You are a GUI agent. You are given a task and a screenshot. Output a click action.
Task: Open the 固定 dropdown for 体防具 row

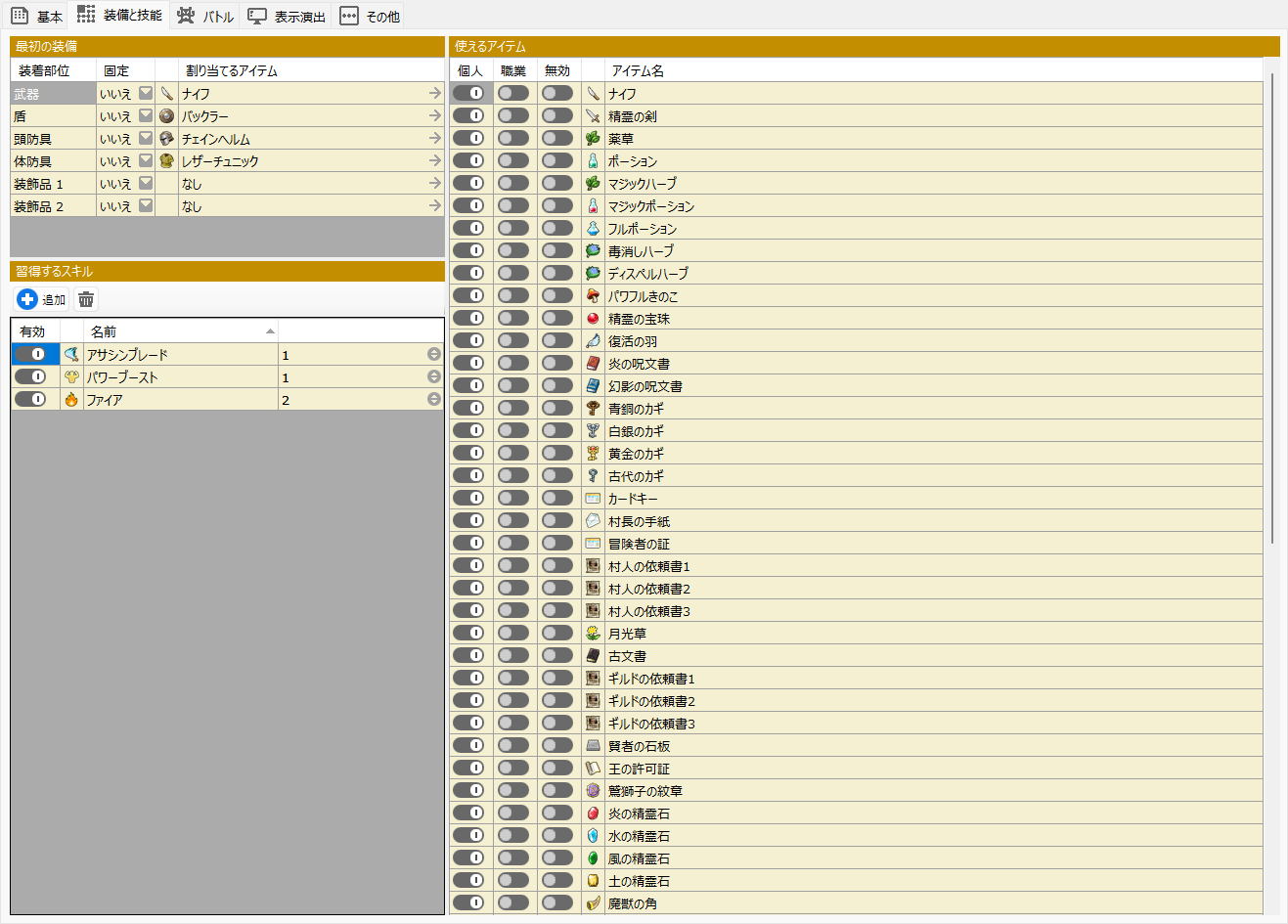[145, 161]
